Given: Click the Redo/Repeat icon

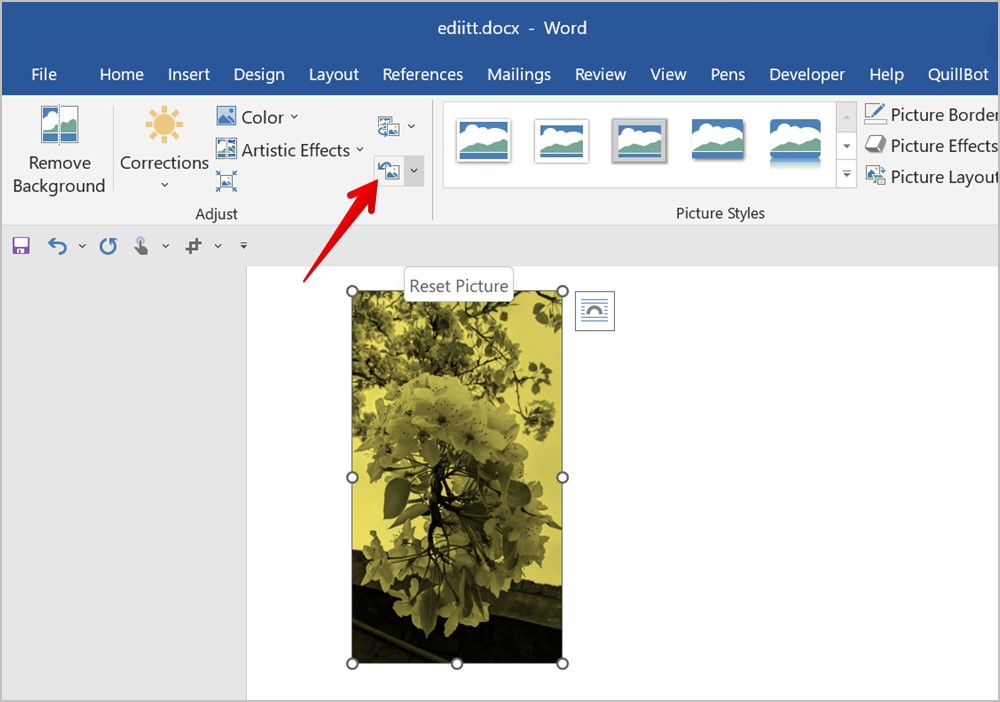Looking at the screenshot, I should [x=108, y=246].
